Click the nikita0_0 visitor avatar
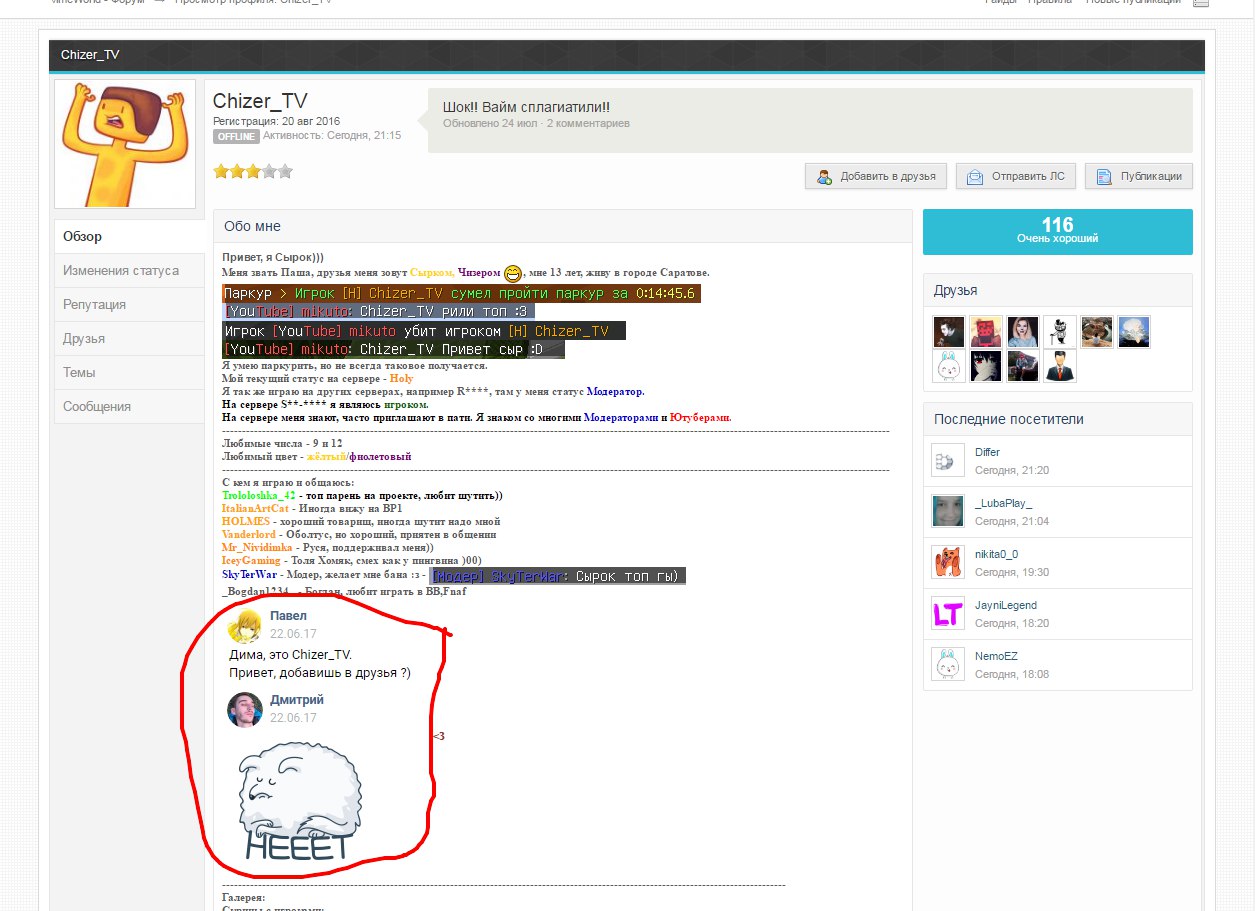 click(x=947, y=562)
